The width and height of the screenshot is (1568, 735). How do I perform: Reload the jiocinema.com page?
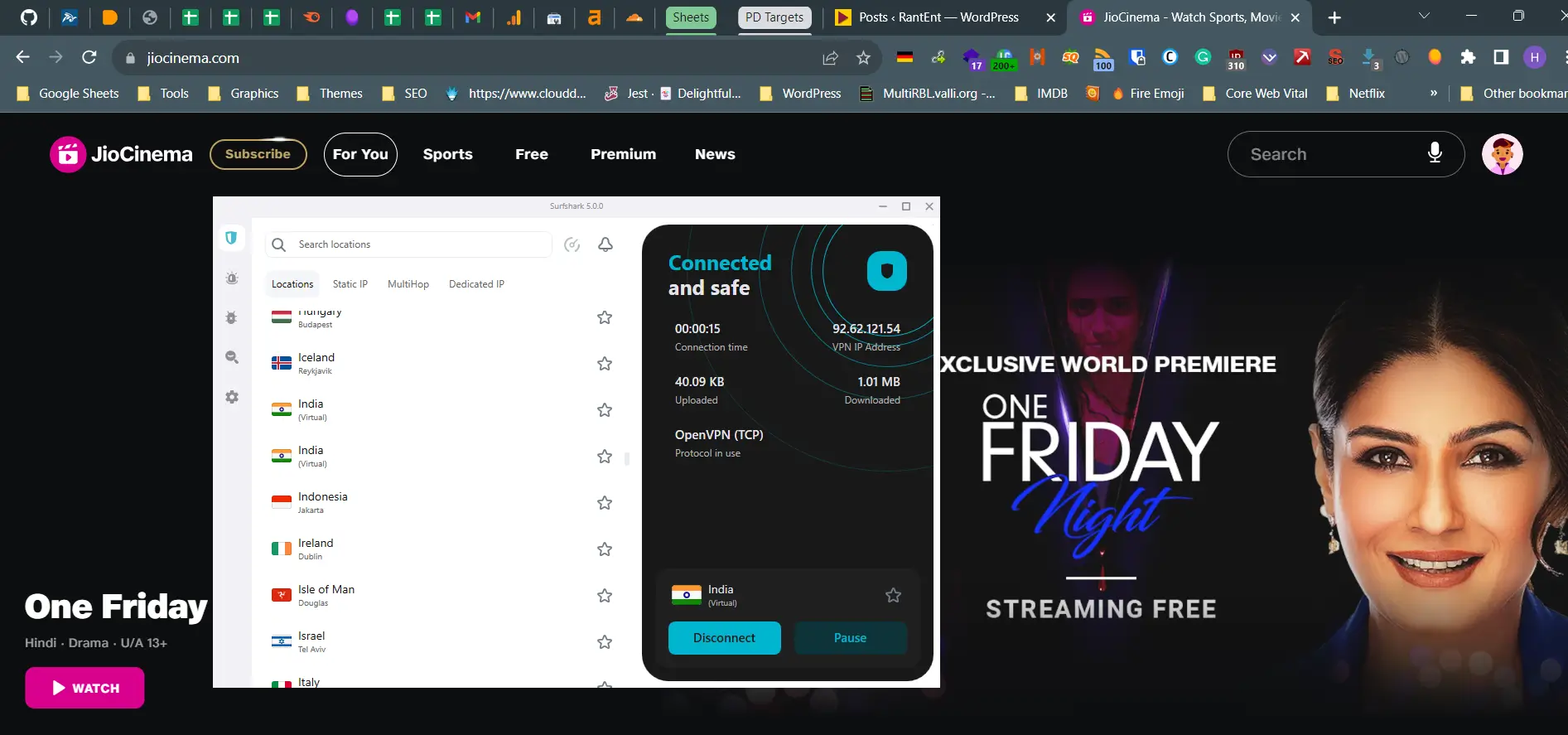(89, 57)
